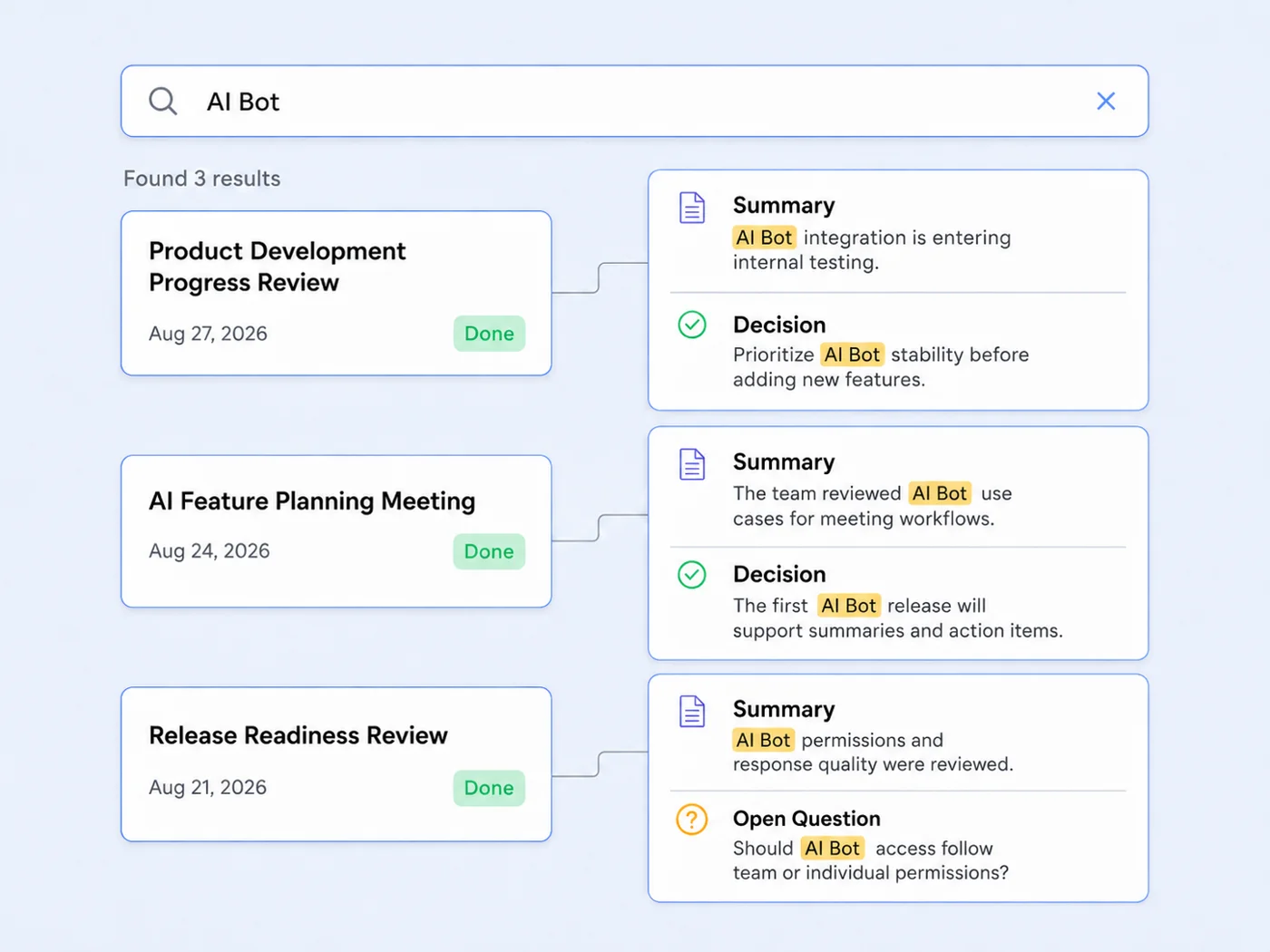Open the Product Development Progress Review card
This screenshot has height=952, width=1270.
pyautogui.click(x=337, y=293)
